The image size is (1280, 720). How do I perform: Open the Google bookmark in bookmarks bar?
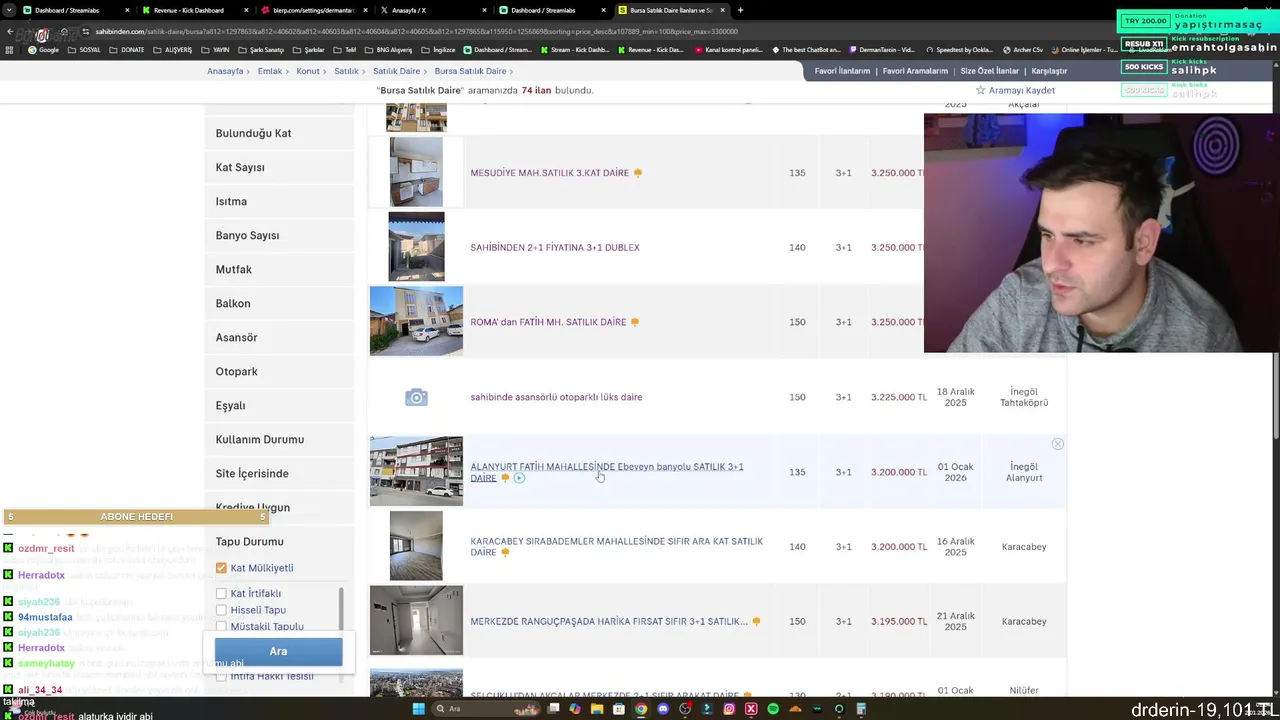tap(43, 50)
